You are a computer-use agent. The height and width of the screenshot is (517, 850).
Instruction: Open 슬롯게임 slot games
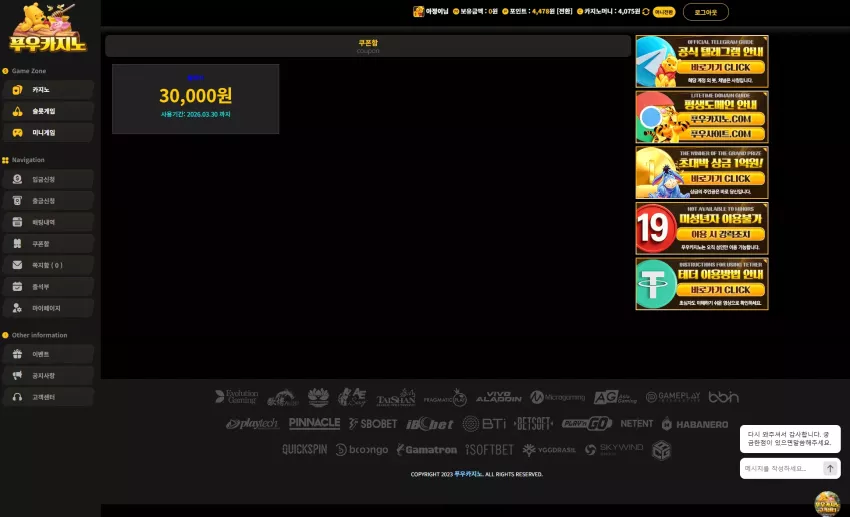[x=48, y=111]
